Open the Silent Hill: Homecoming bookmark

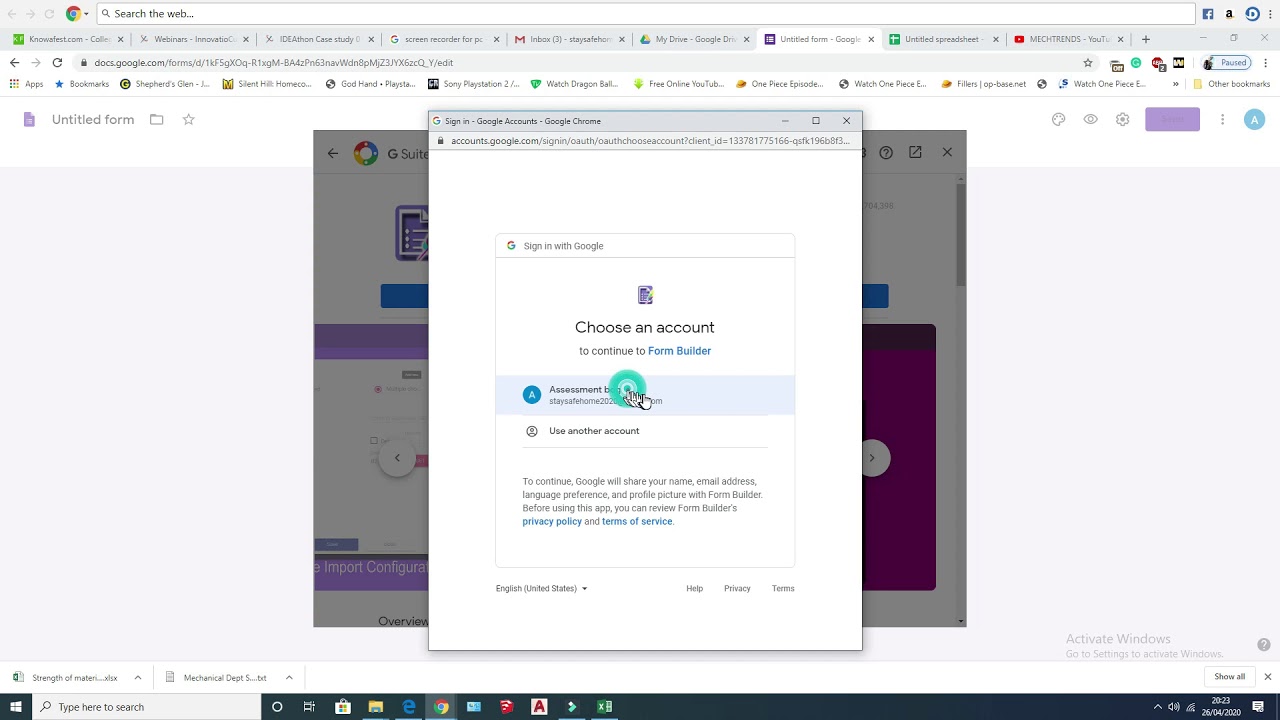tap(267, 84)
